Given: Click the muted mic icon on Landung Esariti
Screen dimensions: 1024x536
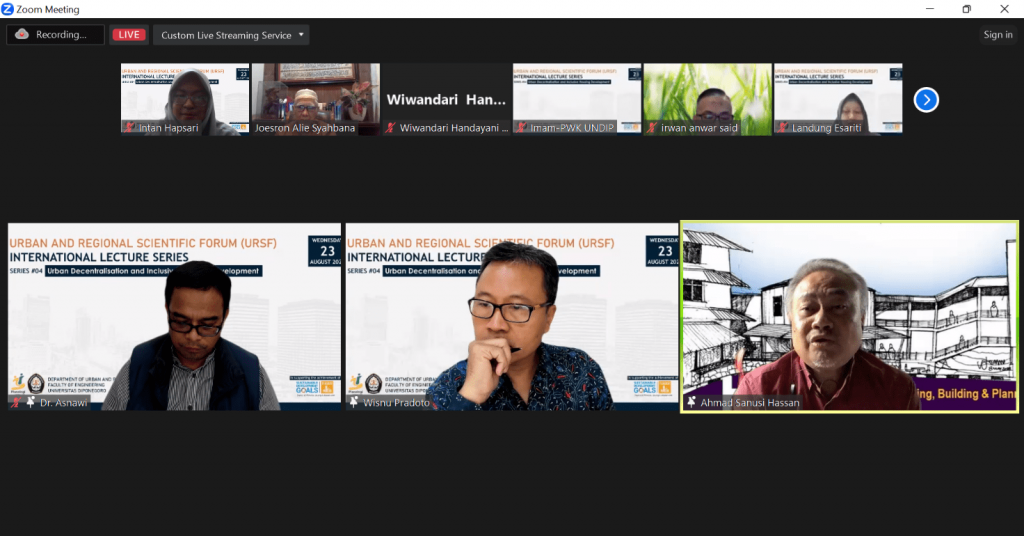Looking at the screenshot, I should click(x=782, y=128).
